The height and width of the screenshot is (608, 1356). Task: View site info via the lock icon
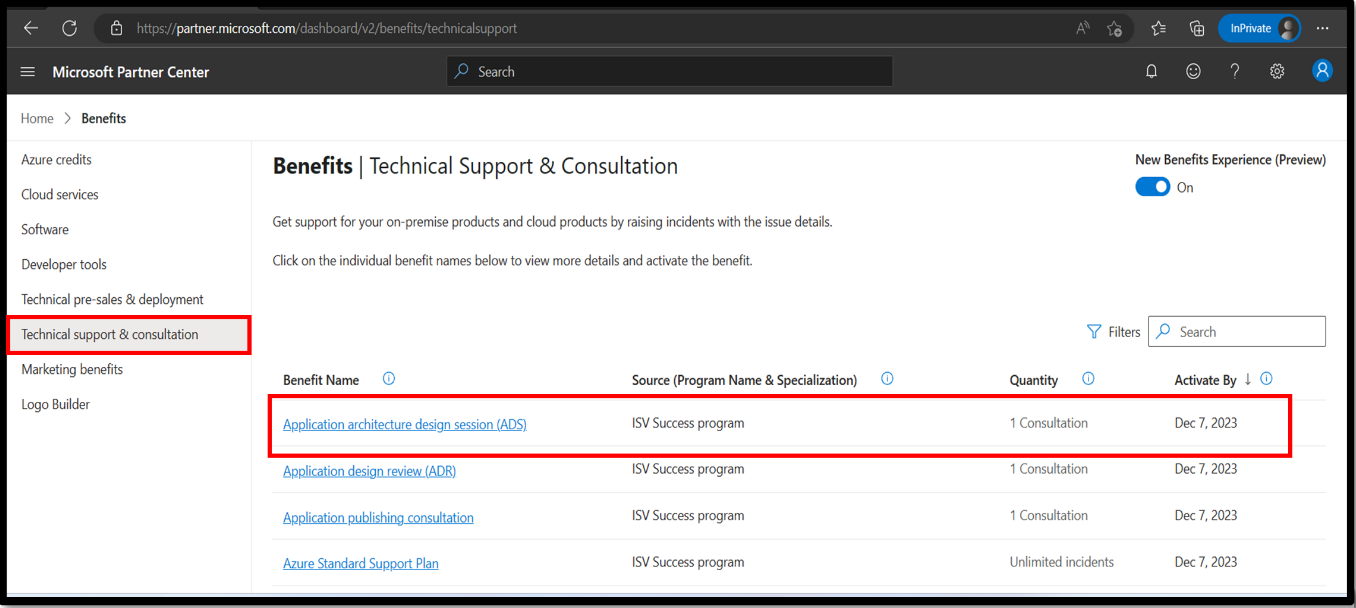[116, 28]
